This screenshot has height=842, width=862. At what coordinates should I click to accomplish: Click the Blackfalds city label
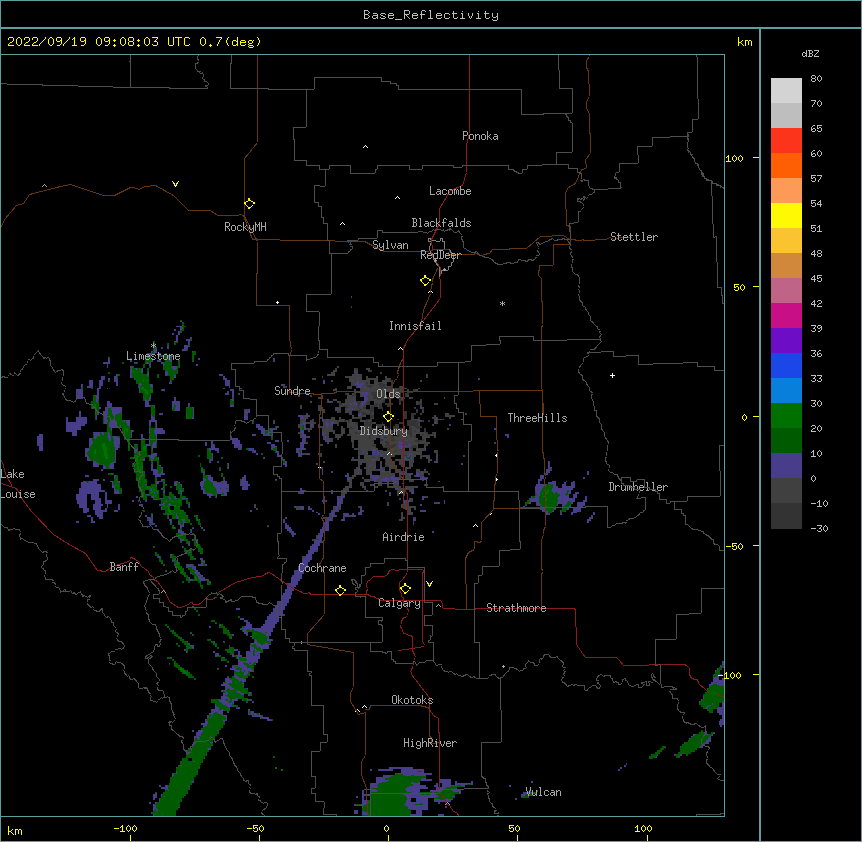[441, 223]
